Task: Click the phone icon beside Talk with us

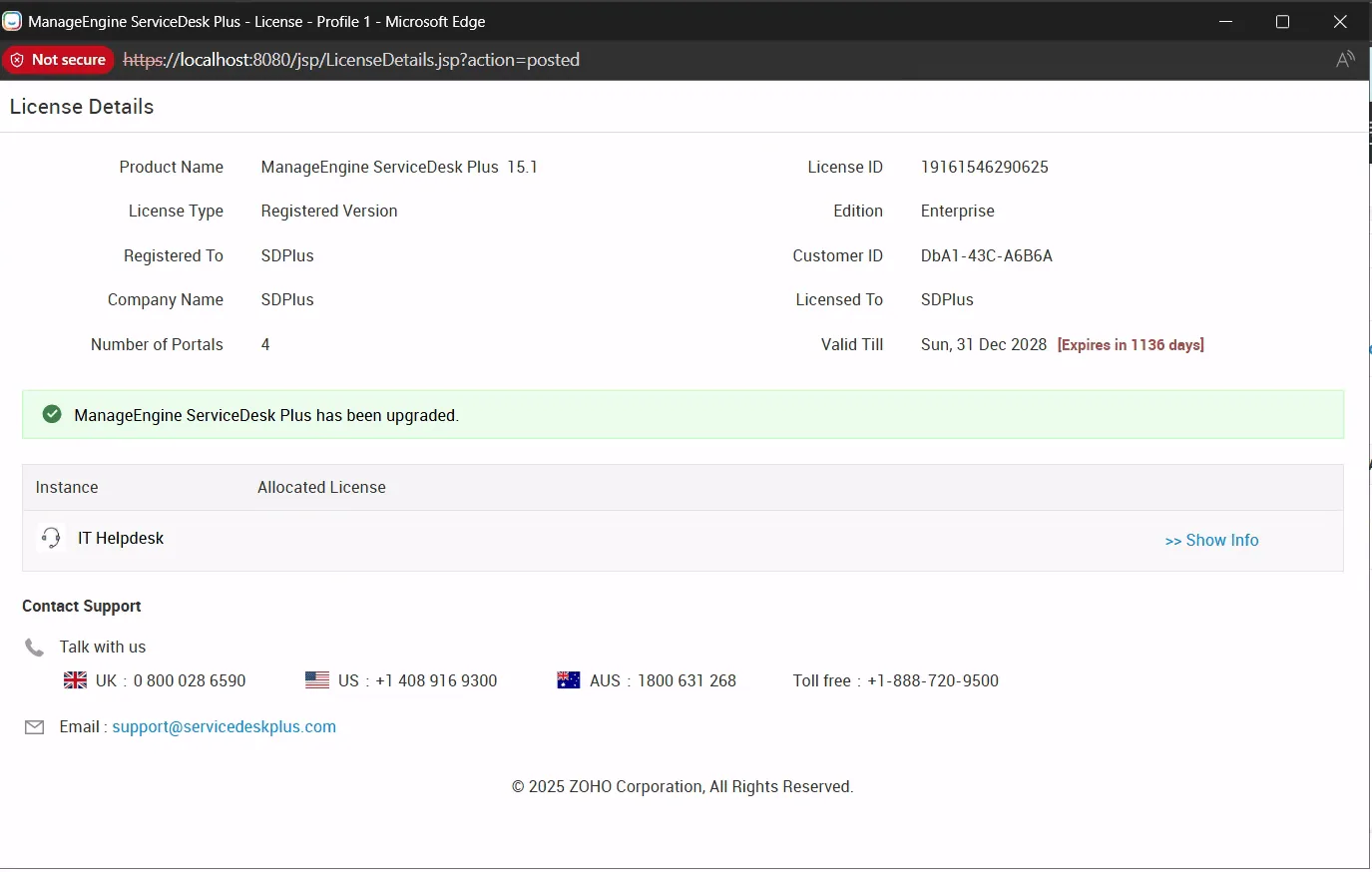Action: pyautogui.click(x=34, y=648)
